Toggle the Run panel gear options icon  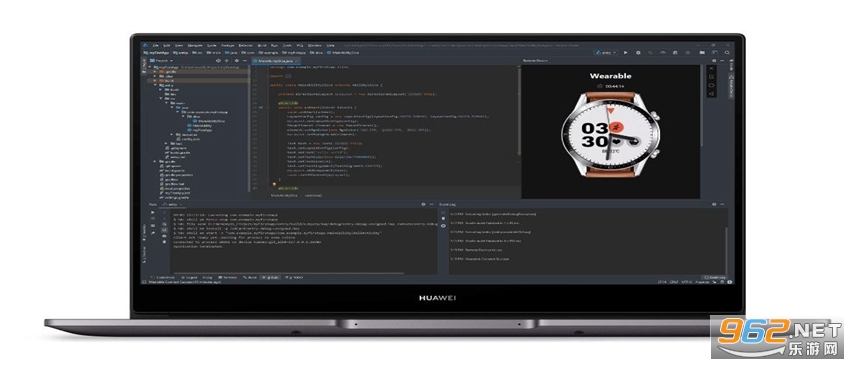pyautogui.click(x=423, y=204)
